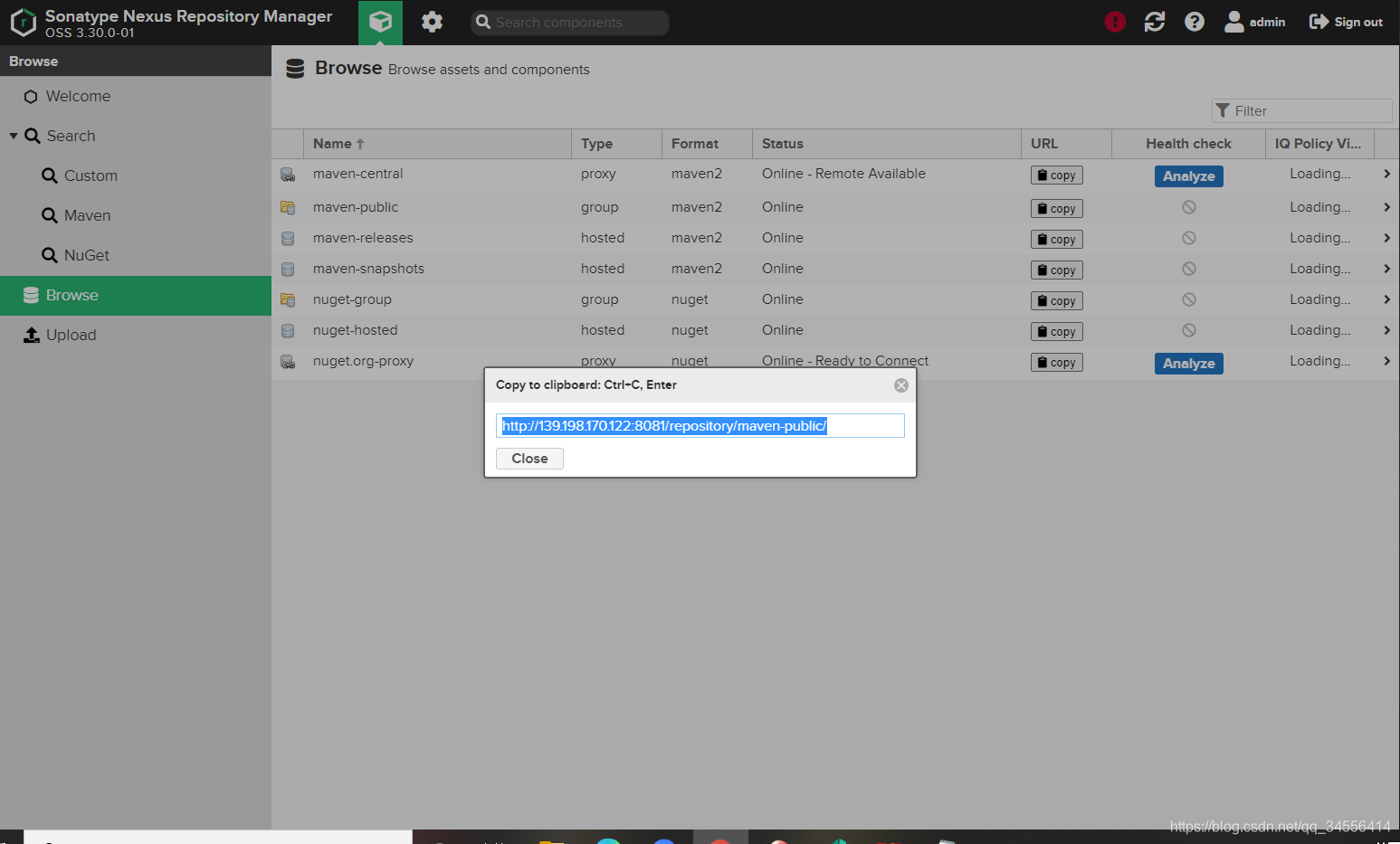Click maven-releases hosted repository icon

pyautogui.click(x=288, y=239)
